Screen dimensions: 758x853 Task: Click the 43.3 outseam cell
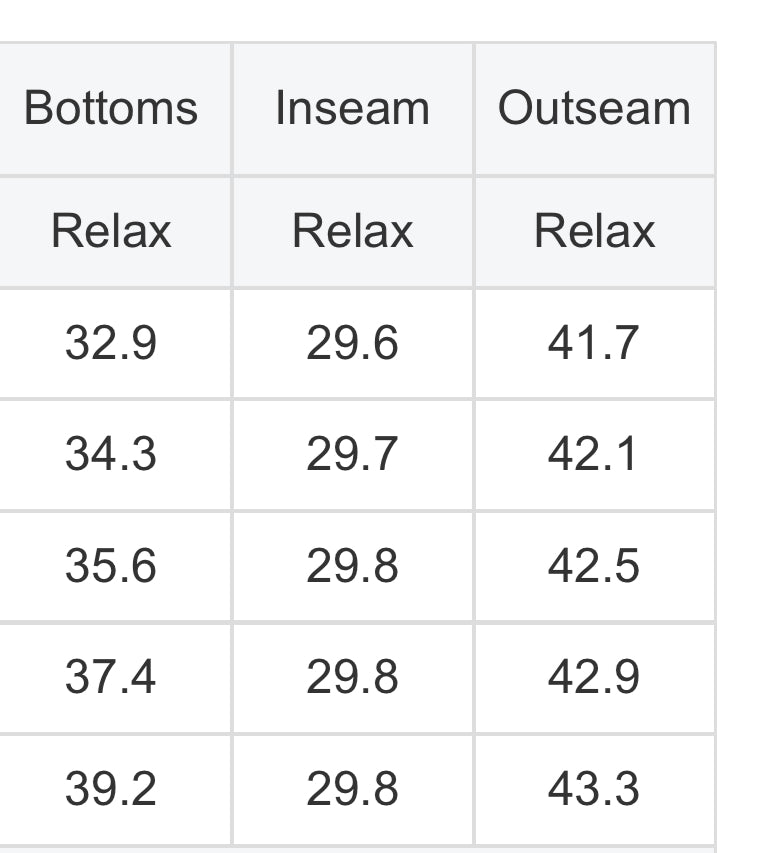pos(594,789)
